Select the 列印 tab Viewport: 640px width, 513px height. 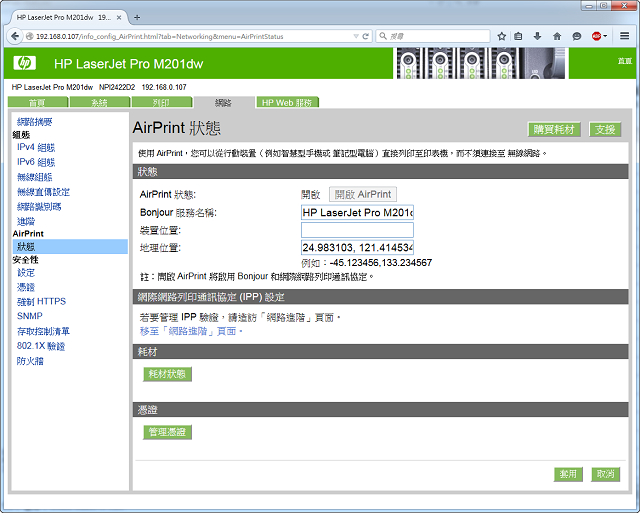pos(161,103)
